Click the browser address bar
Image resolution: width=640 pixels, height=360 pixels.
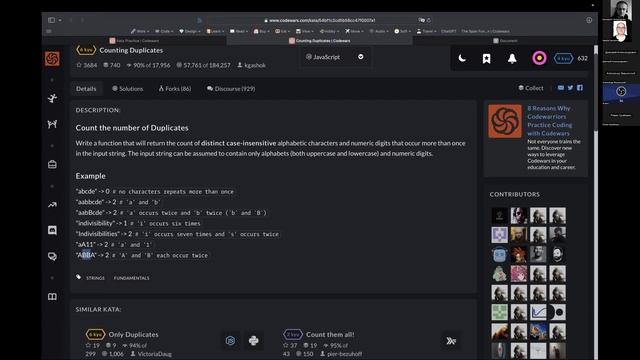pos(320,20)
